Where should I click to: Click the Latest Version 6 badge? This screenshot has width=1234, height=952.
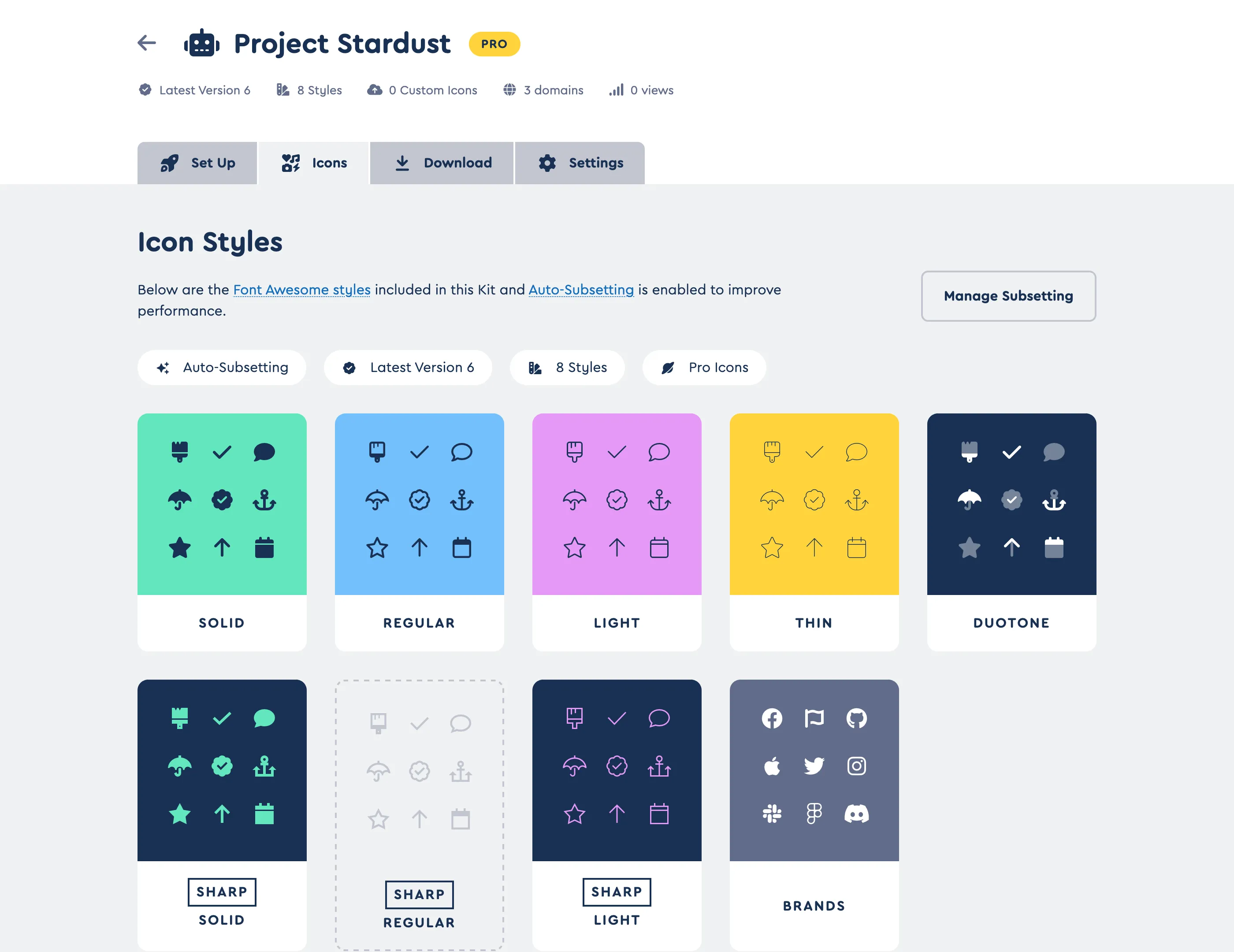pyautogui.click(x=408, y=367)
